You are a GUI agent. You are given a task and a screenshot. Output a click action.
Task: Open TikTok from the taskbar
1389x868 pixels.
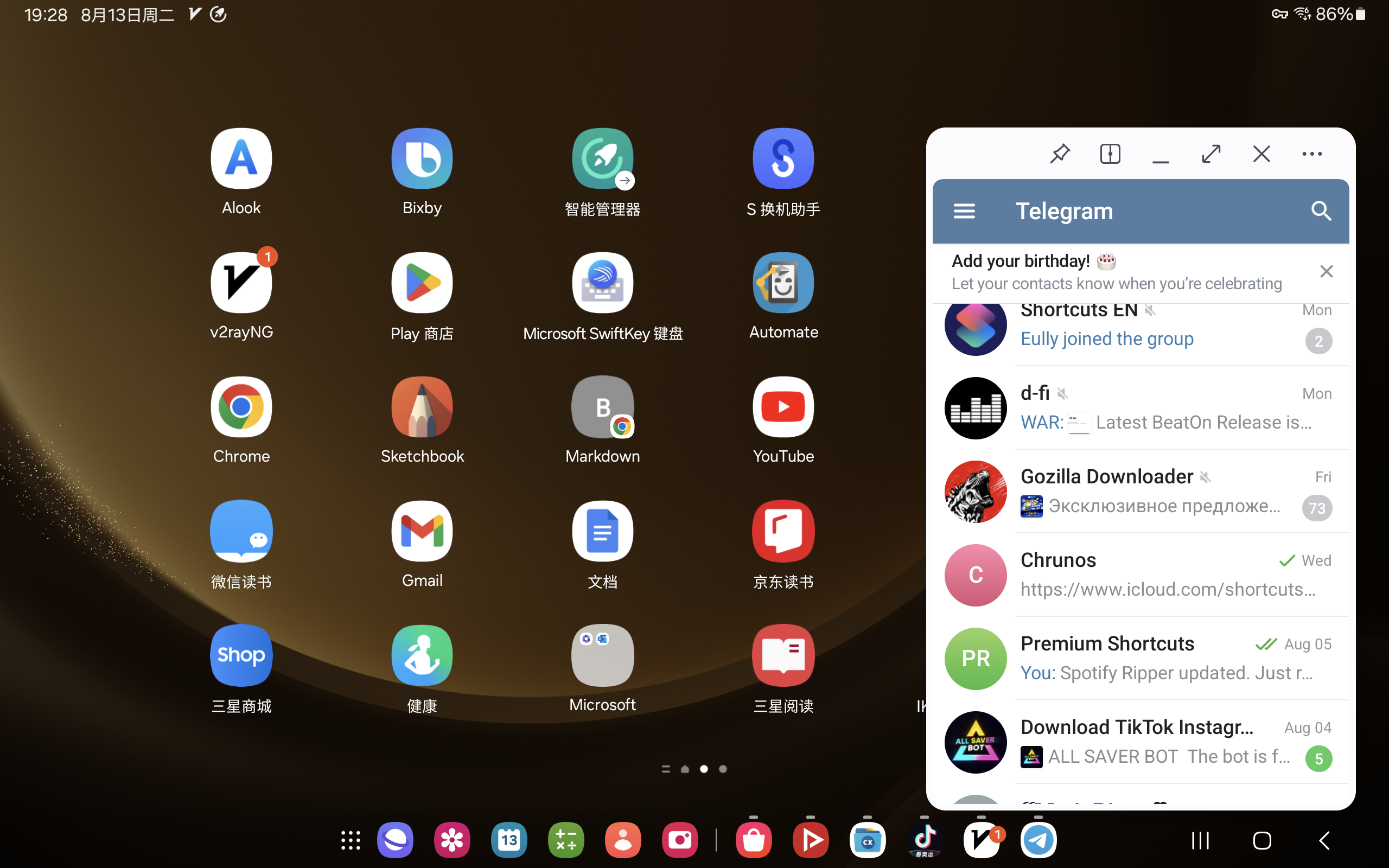(925, 839)
